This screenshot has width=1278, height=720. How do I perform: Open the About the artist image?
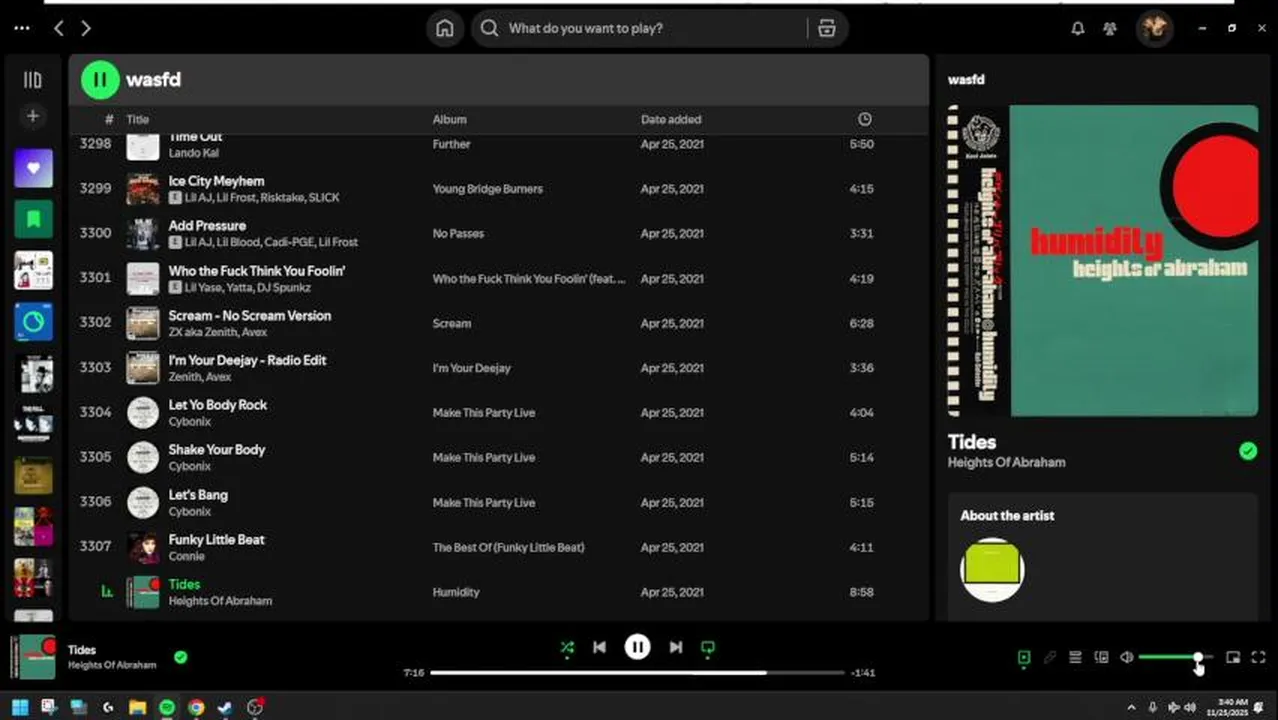tap(992, 570)
